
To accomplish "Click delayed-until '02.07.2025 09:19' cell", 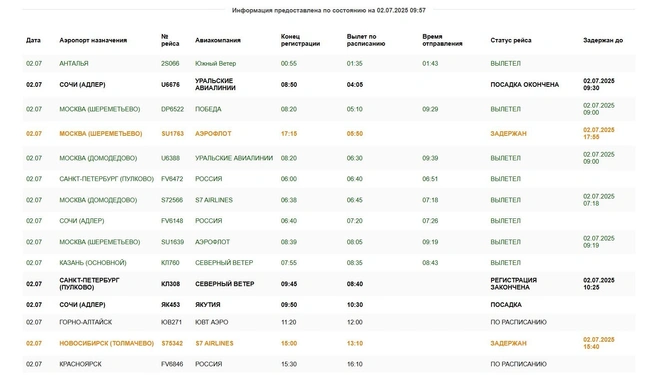I will click(x=599, y=242).
